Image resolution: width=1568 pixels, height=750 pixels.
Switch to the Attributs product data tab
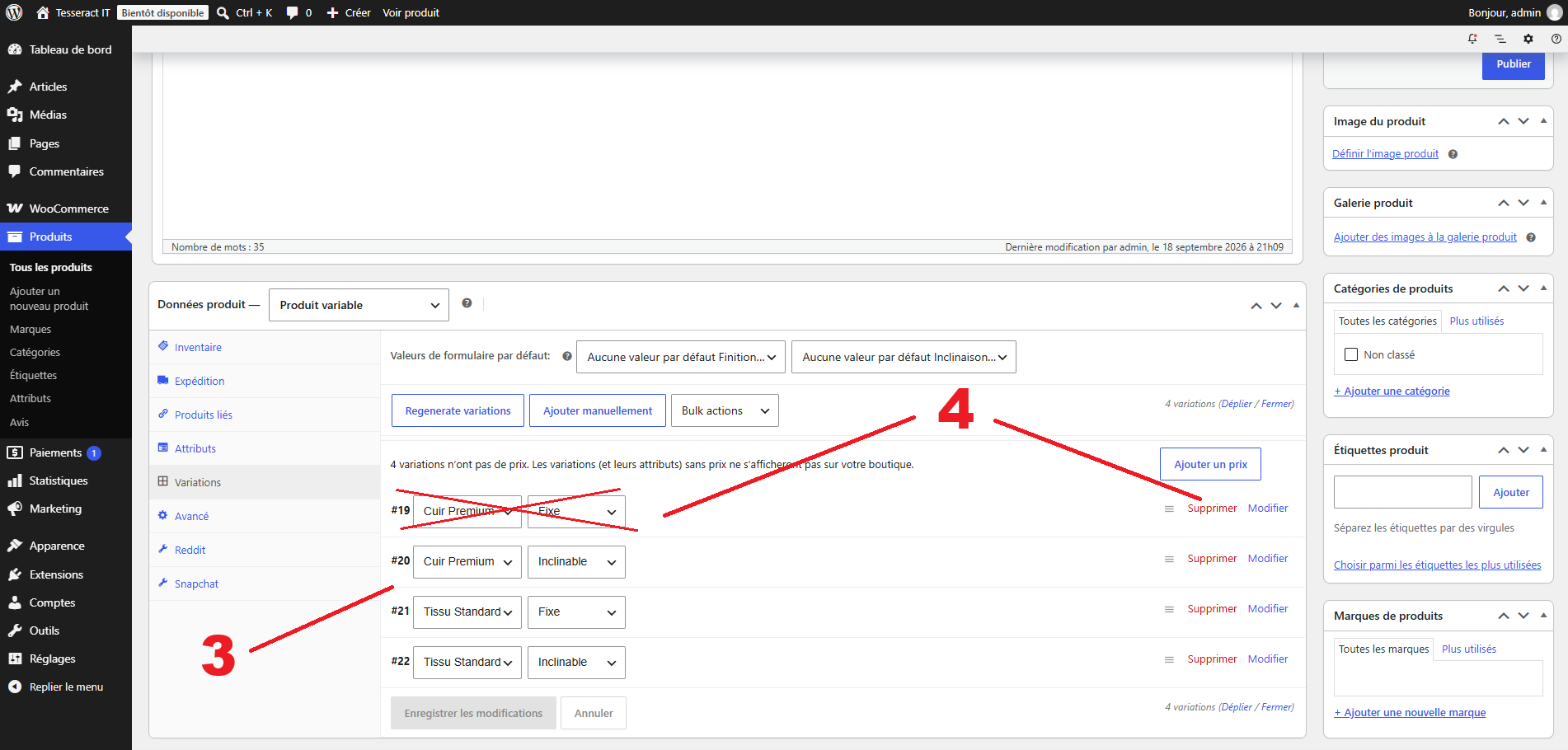click(x=264, y=448)
